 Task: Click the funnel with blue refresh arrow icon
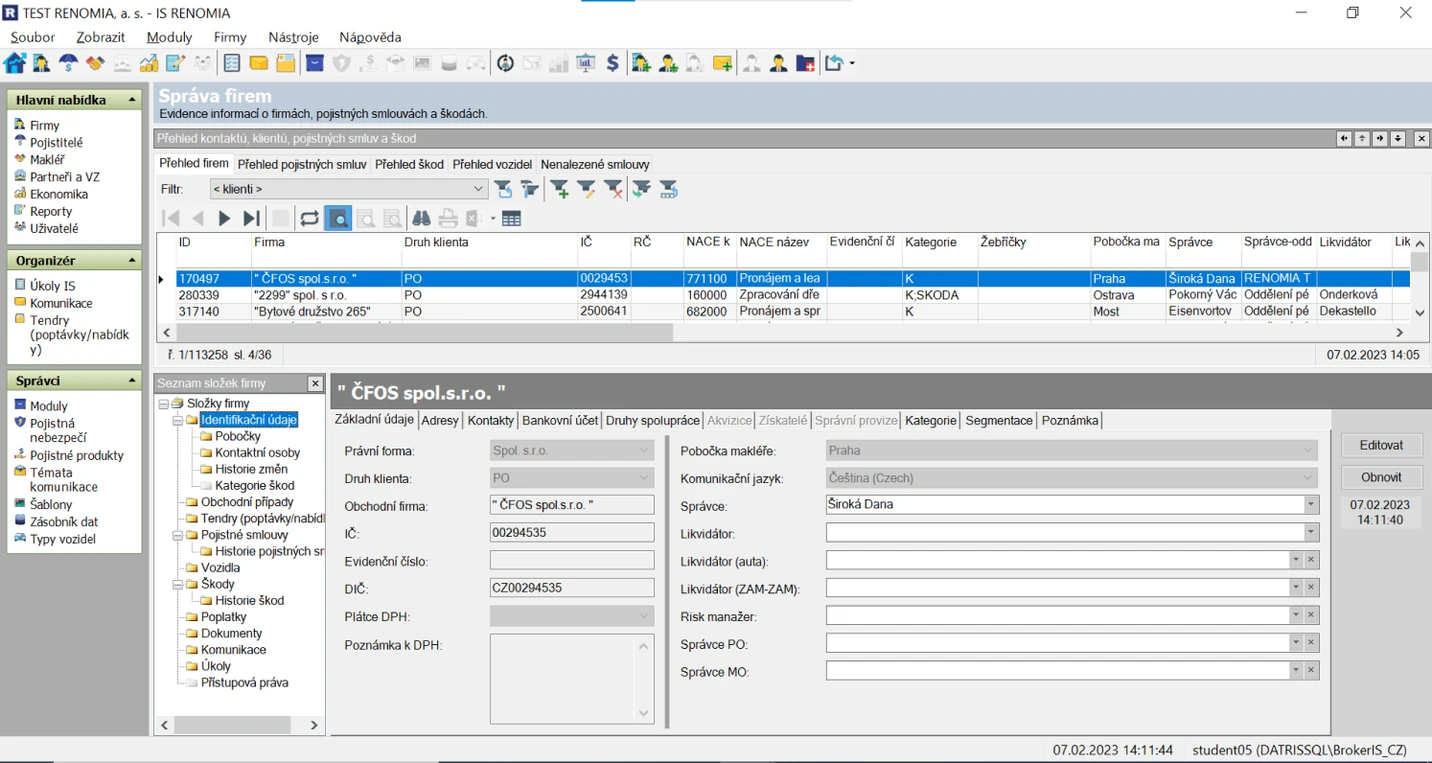[x=504, y=189]
